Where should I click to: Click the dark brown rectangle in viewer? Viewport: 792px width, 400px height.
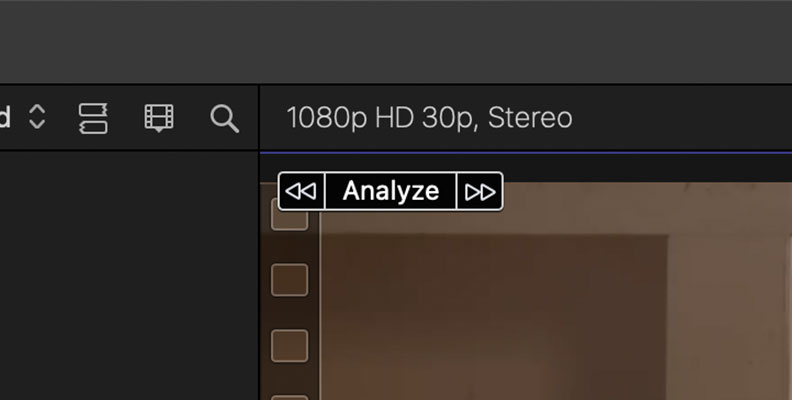pyautogui.click(x=494, y=317)
